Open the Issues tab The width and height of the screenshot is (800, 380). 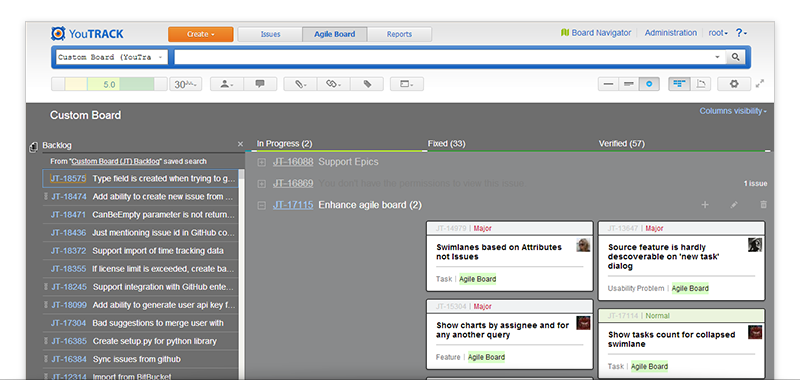click(x=270, y=34)
